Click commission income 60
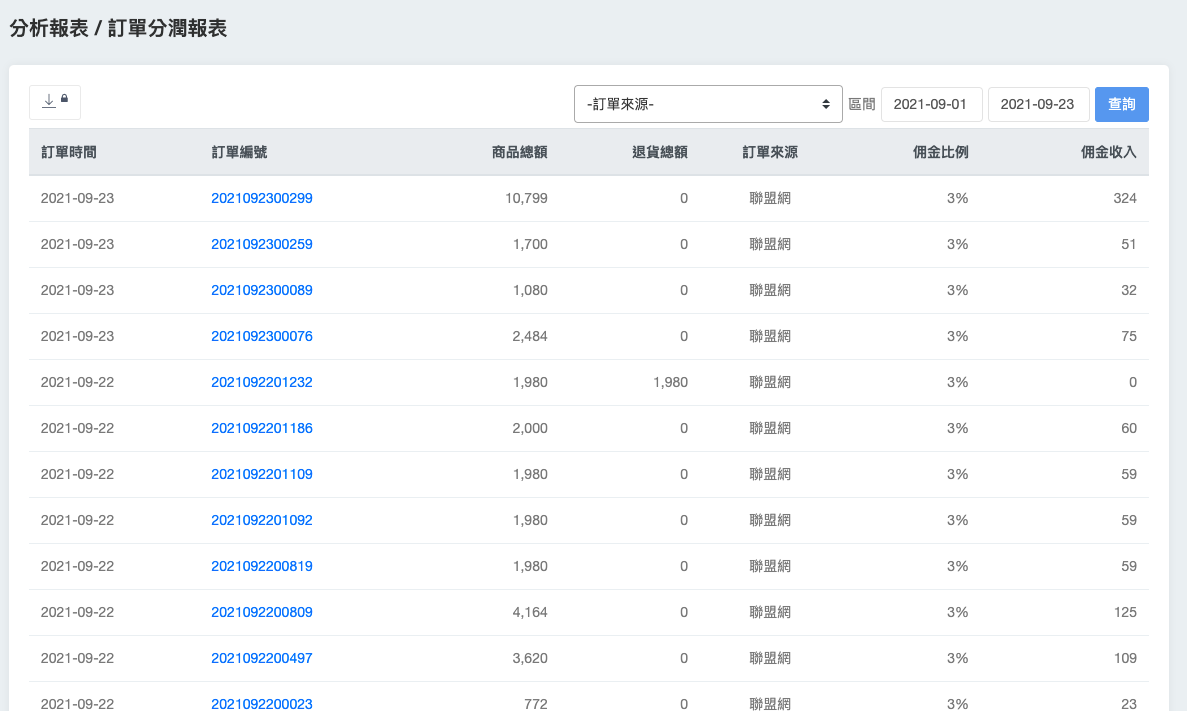The width and height of the screenshot is (1187, 711). click(x=1129, y=429)
